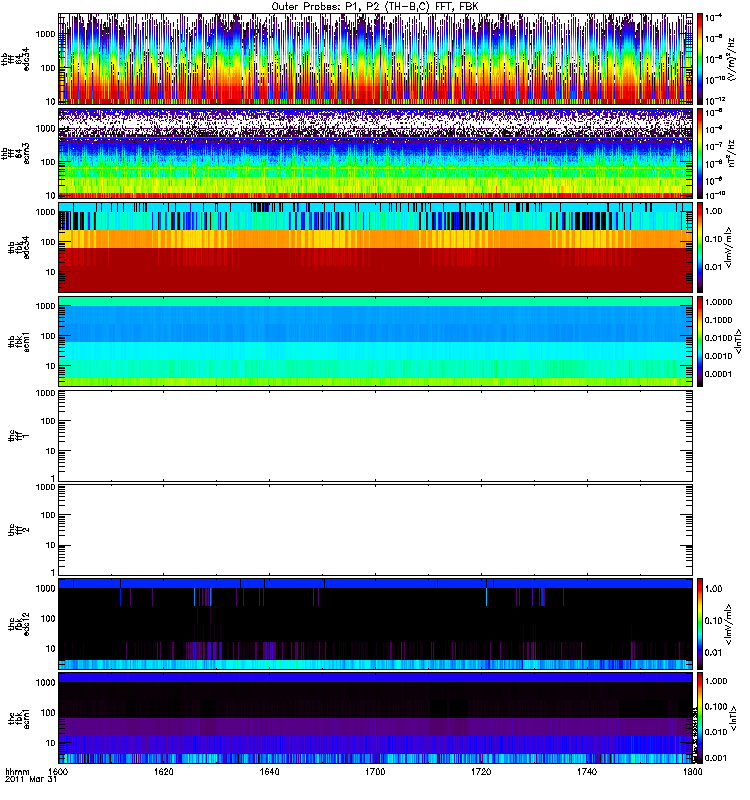Click the thb fbk edc34 filter bank panel
This screenshot has width=750, height=800.
(375, 246)
